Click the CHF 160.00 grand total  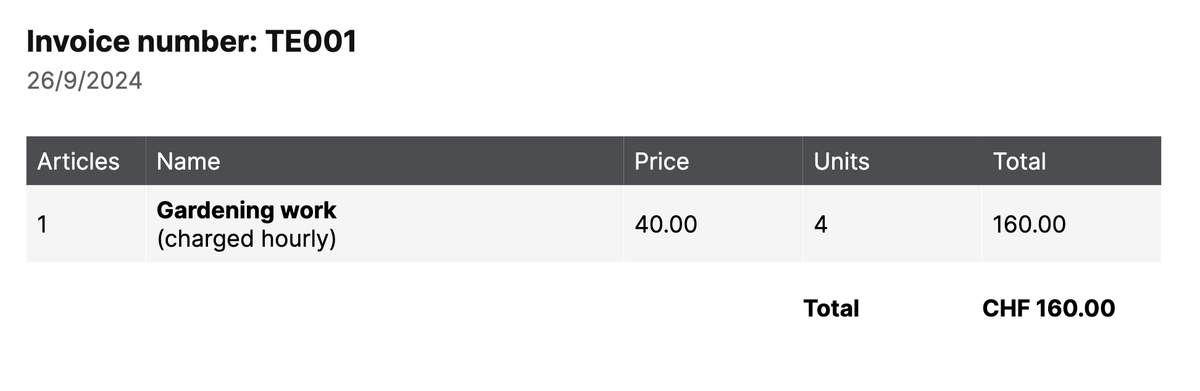(1049, 309)
